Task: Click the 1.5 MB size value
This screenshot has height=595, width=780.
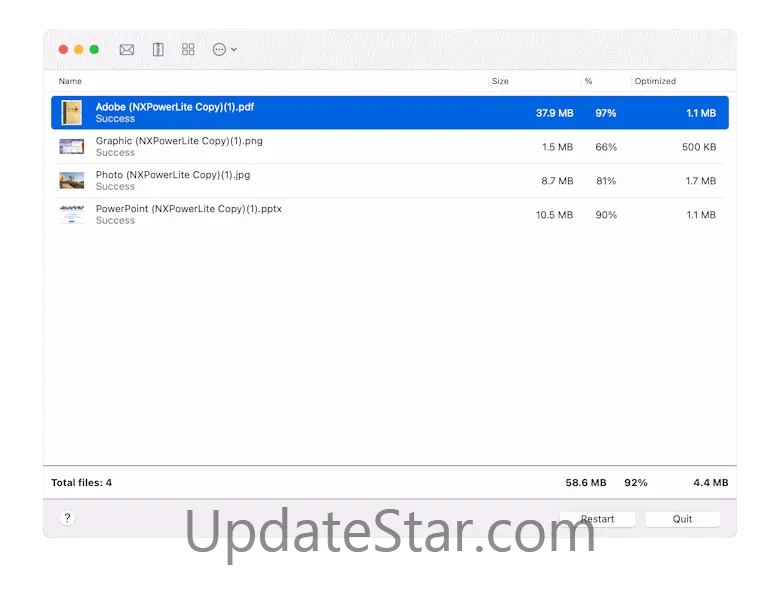Action: click(558, 147)
